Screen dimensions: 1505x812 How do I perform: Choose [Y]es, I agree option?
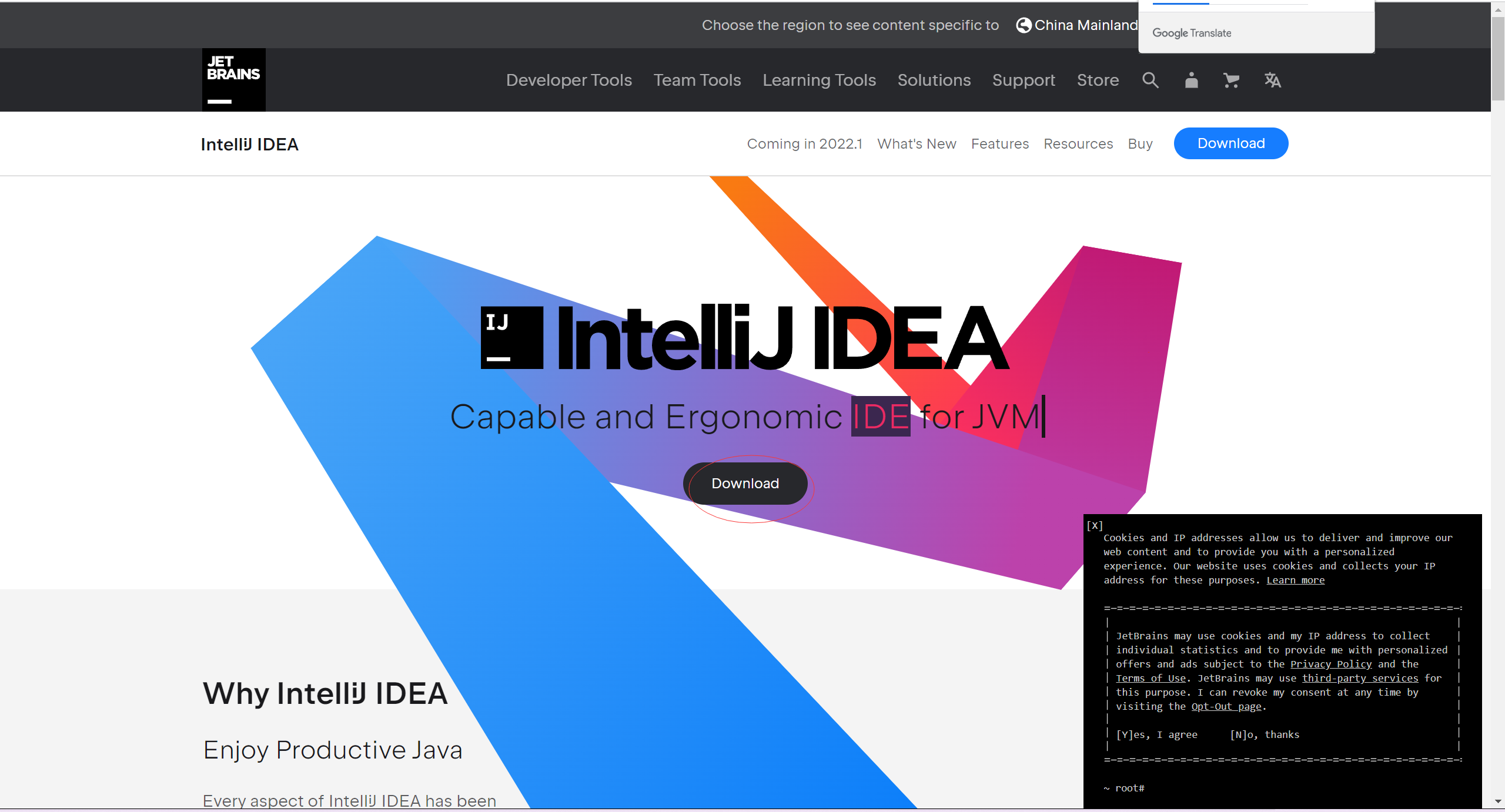tap(1156, 734)
